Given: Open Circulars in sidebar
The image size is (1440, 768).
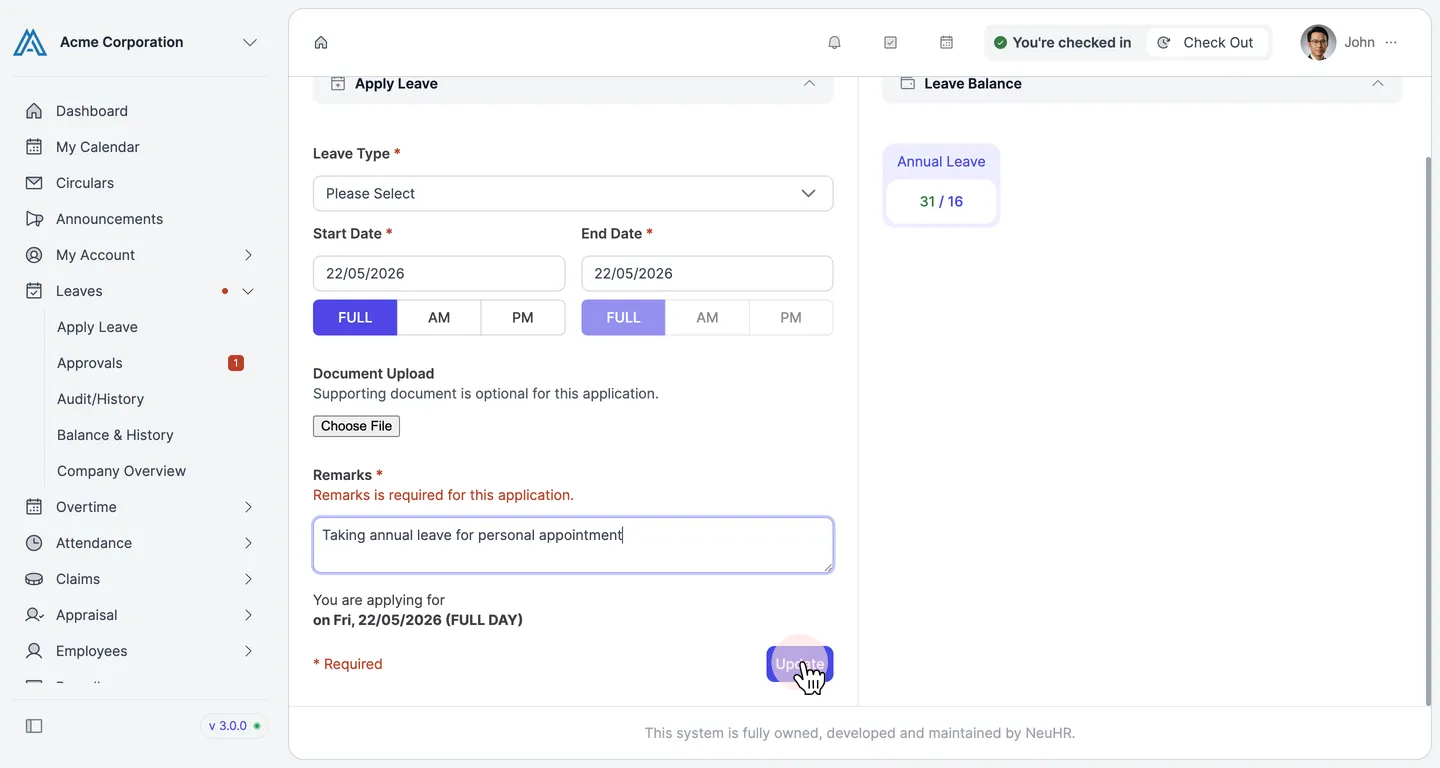Looking at the screenshot, I should coord(85,183).
